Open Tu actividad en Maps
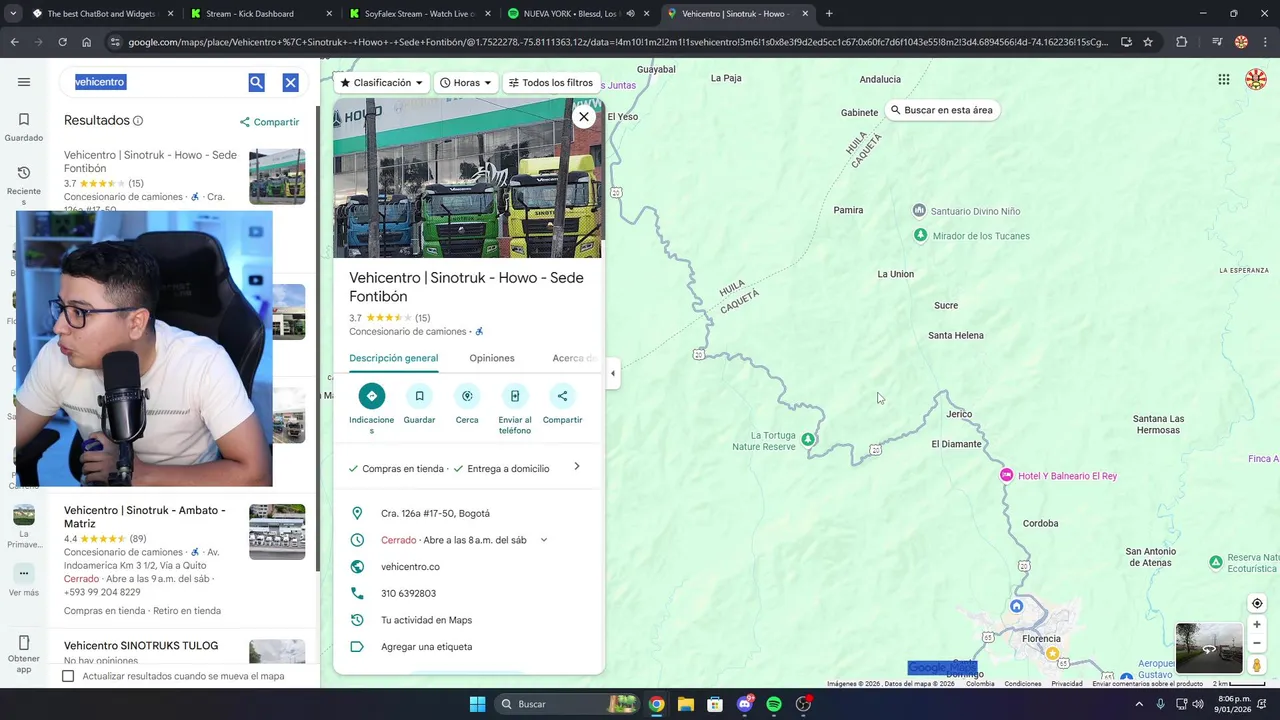This screenshot has height=720, width=1280. click(x=426, y=620)
